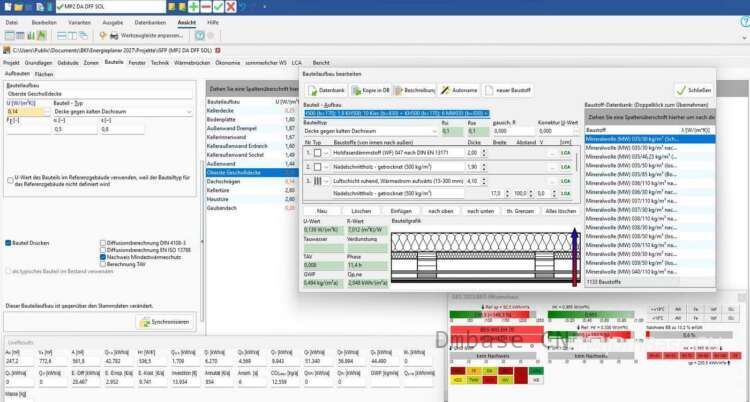Click the nach unten button
Viewport: 750px width, 402px height.
pyautogui.click(x=480, y=211)
